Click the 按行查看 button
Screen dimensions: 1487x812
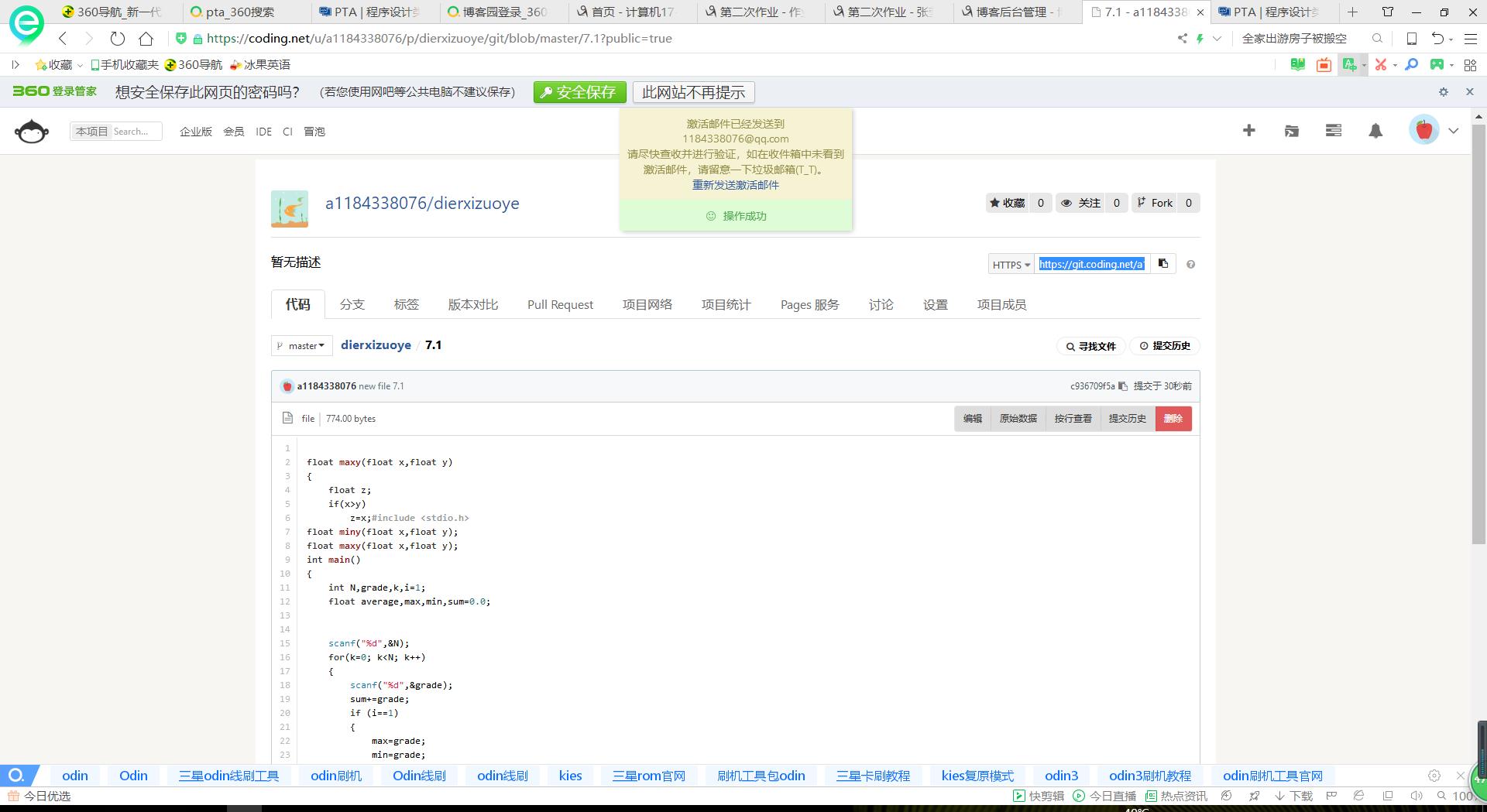click(x=1073, y=419)
